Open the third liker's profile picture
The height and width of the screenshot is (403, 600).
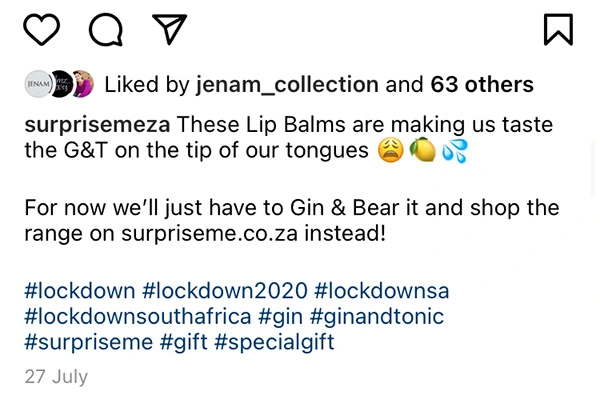tap(82, 84)
